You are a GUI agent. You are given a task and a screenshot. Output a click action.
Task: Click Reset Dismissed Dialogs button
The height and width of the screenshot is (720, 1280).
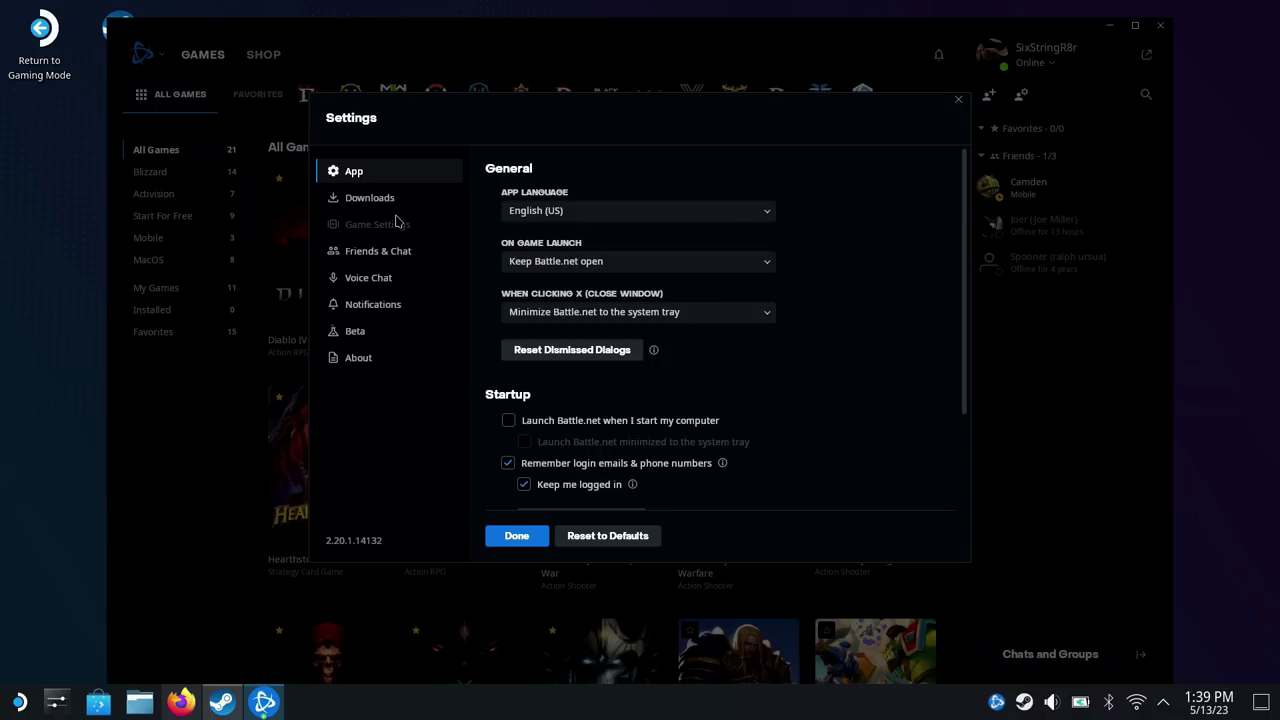pyautogui.click(x=572, y=350)
